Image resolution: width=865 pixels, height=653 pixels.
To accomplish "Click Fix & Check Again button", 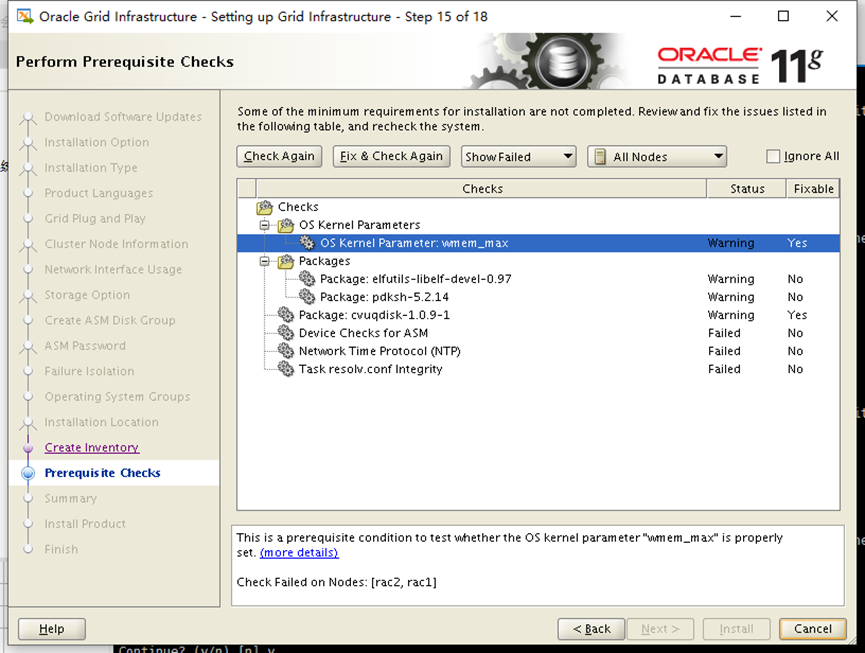I will point(392,157).
